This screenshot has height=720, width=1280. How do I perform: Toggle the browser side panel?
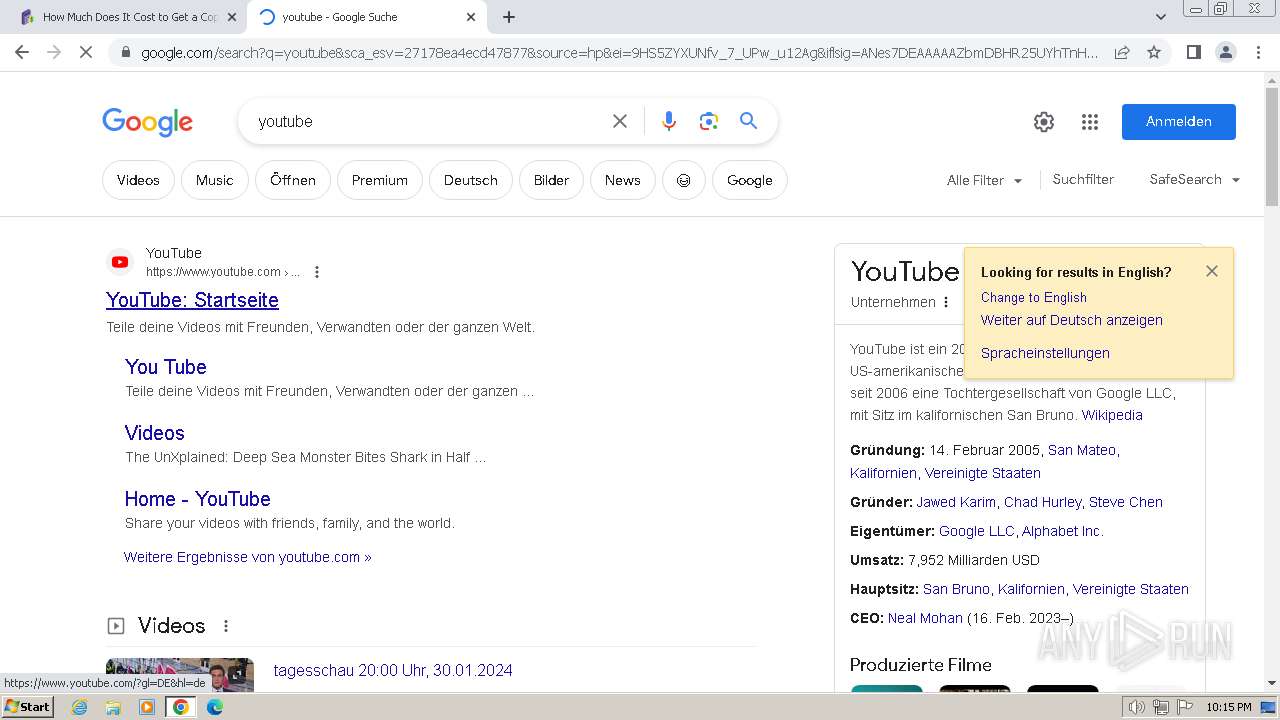tap(1193, 52)
